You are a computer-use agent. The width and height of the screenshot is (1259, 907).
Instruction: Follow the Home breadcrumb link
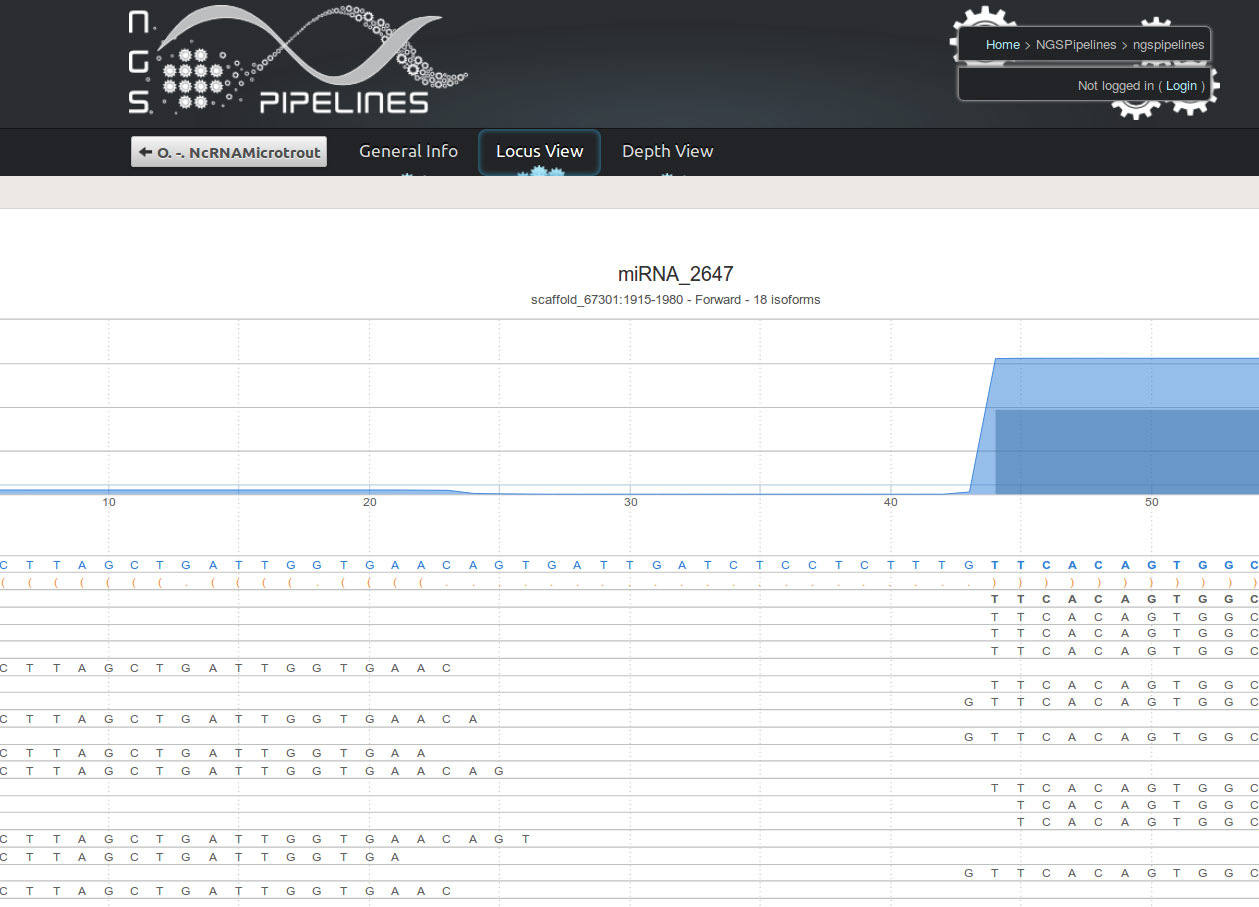(1002, 45)
